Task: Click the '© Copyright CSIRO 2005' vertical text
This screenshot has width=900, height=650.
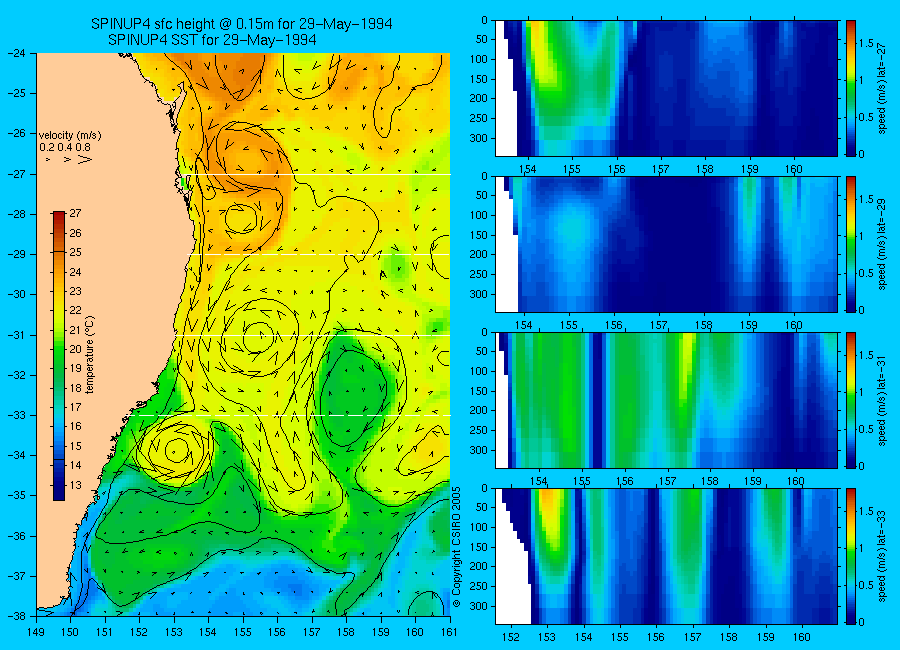Action: pos(457,547)
